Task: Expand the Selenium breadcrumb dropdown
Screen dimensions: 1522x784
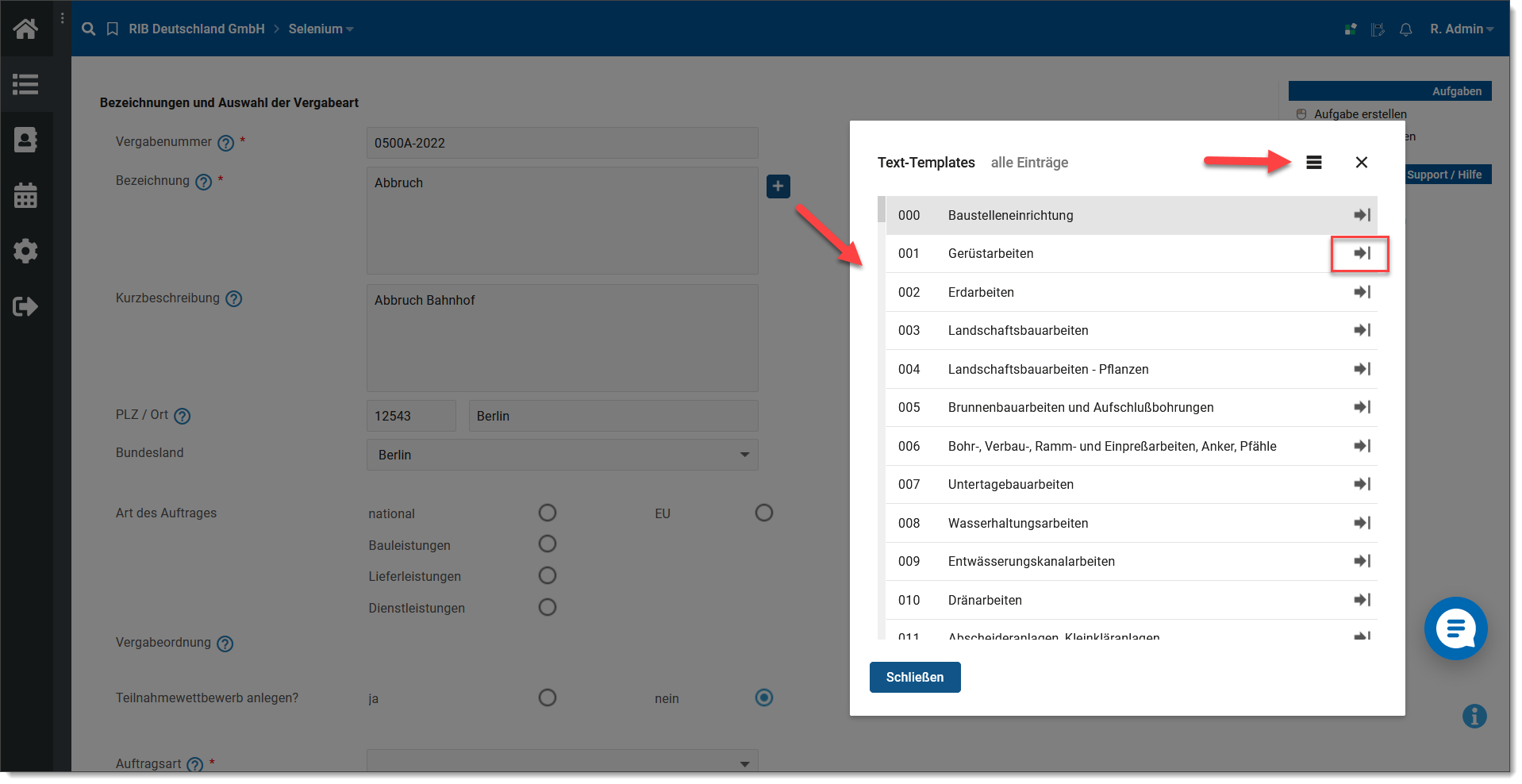Action: [321, 29]
